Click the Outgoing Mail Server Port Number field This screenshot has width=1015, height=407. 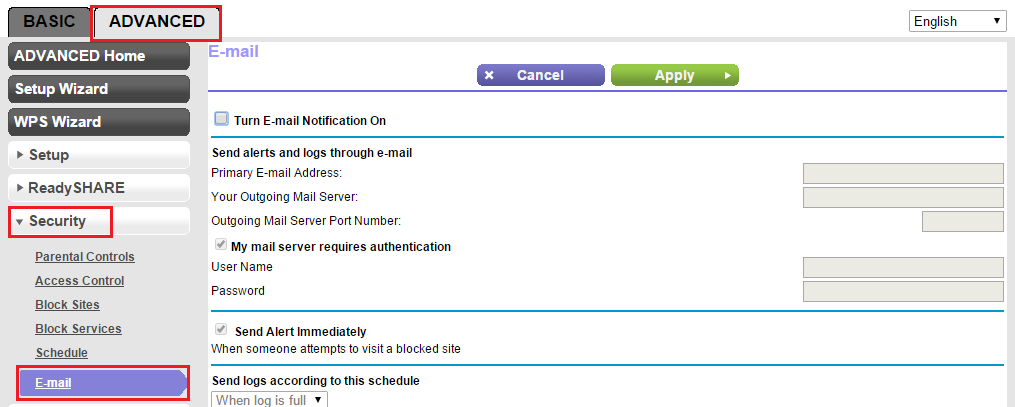(x=962, y=221)
